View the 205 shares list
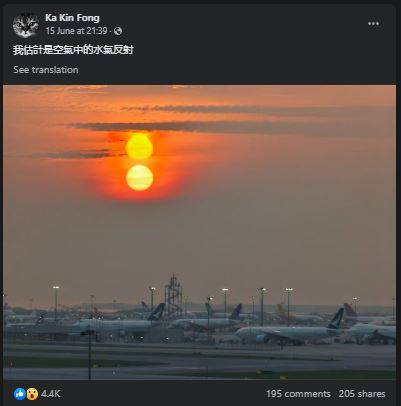The height and width of the screenshot is (406, 401). [x=362, y=394]
